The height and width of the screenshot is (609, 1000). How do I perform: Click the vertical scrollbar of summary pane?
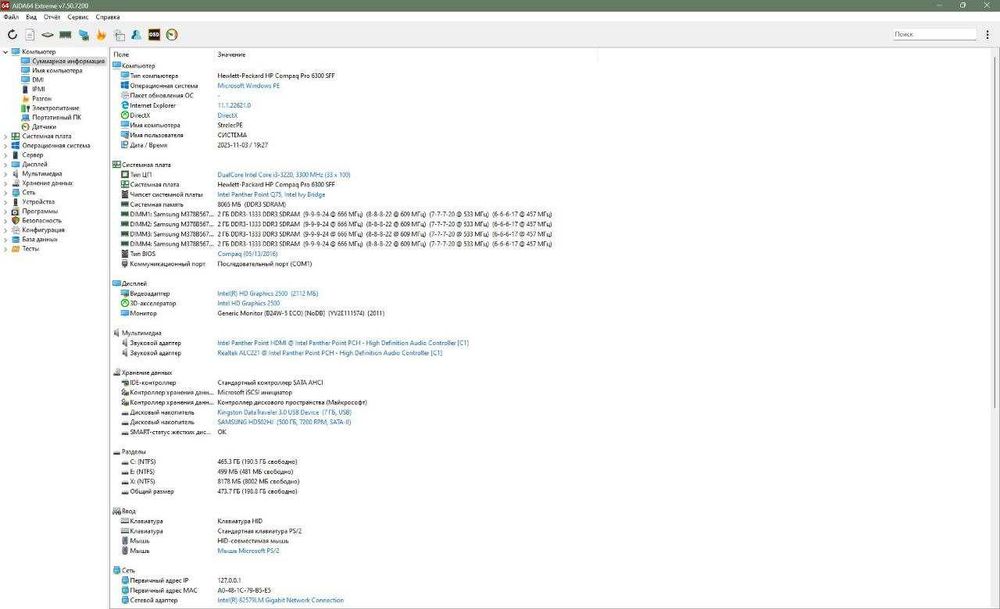coord(996,230)
